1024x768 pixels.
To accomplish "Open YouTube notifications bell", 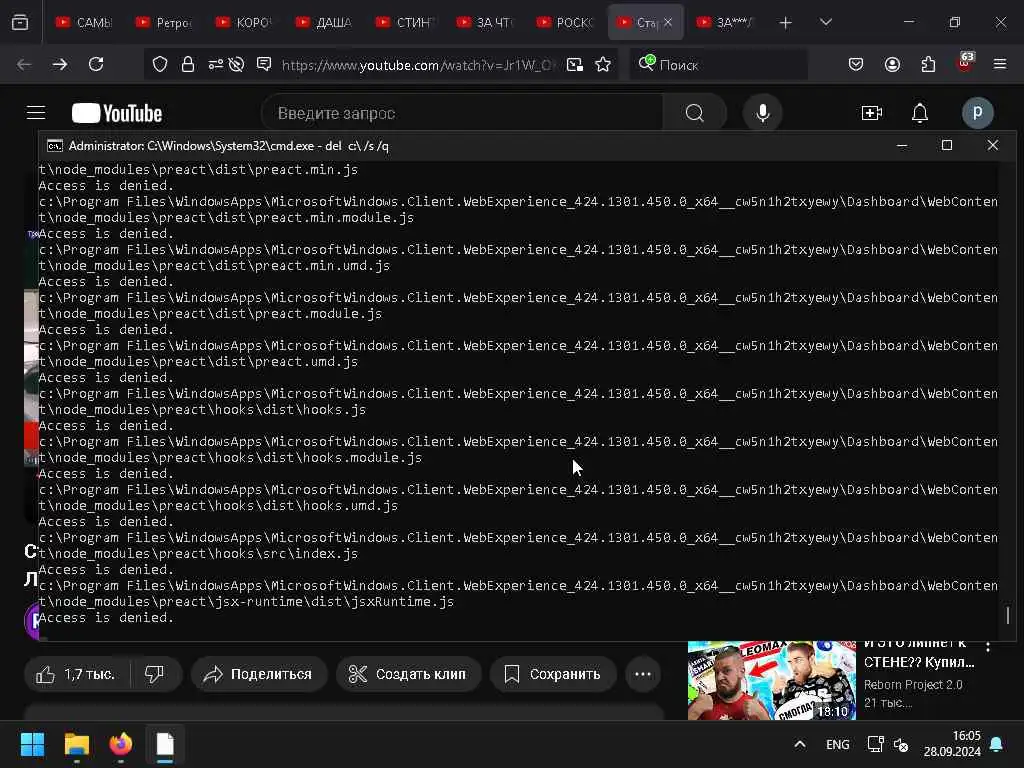I will (920, 113).
